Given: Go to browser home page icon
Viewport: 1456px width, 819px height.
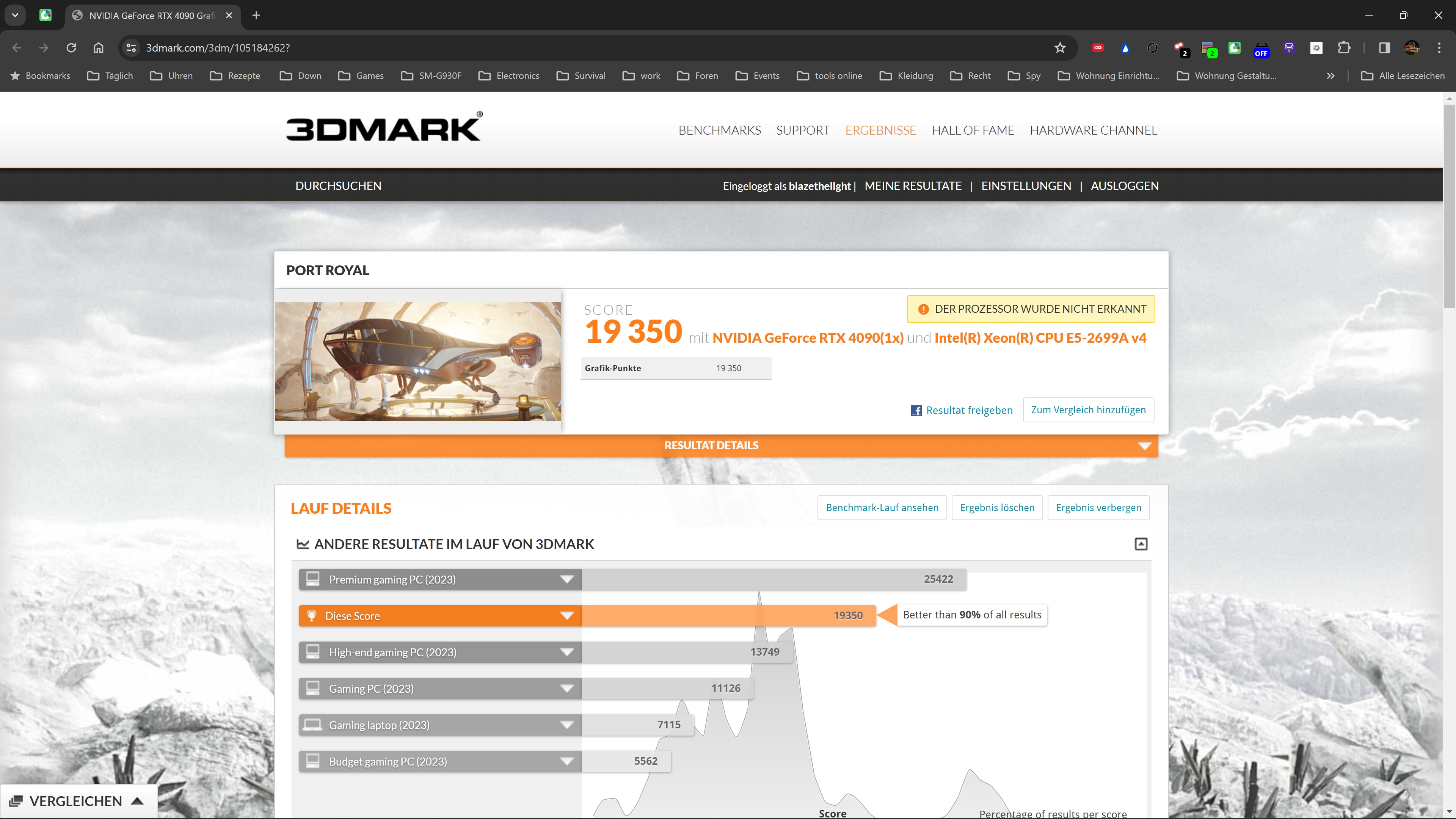Looking at the screenshot, I should click(x=98, y=48).
